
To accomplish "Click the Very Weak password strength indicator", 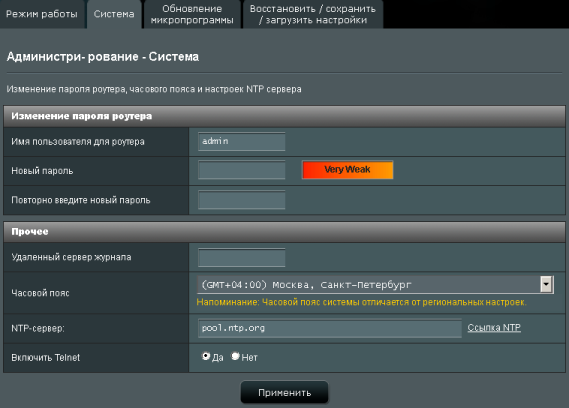I will (347, 170).
